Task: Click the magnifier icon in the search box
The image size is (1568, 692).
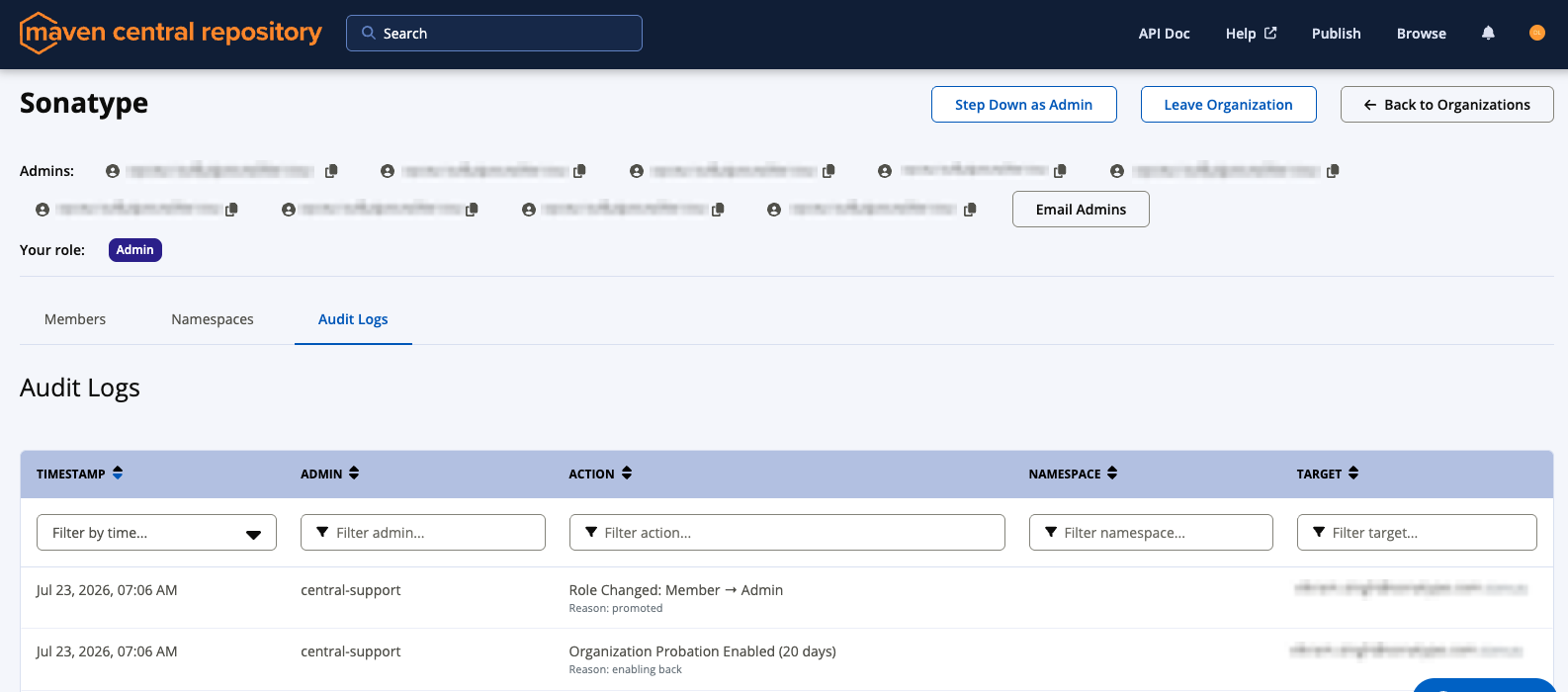Action: point(368,33)
